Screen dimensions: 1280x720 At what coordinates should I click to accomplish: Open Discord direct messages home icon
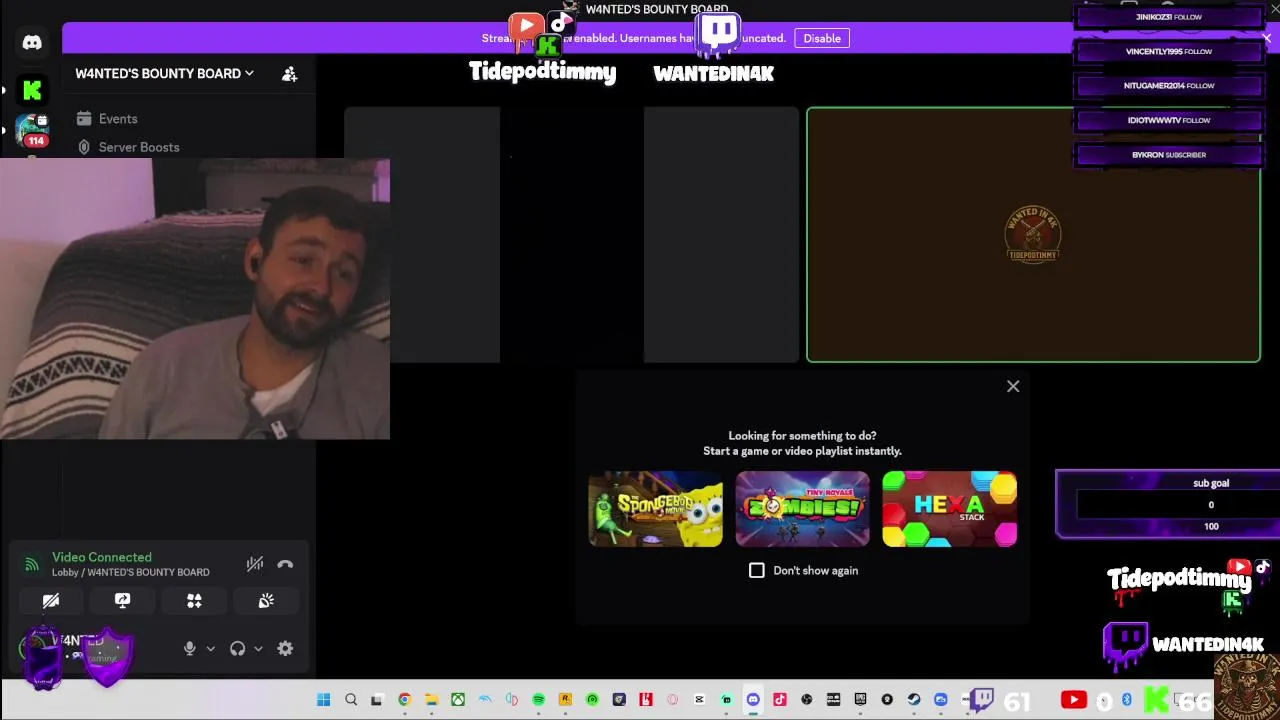(x=32, y=43)
